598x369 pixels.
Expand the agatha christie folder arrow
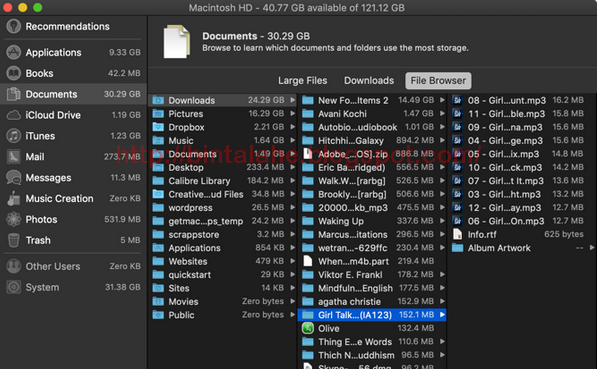point(442,301)
